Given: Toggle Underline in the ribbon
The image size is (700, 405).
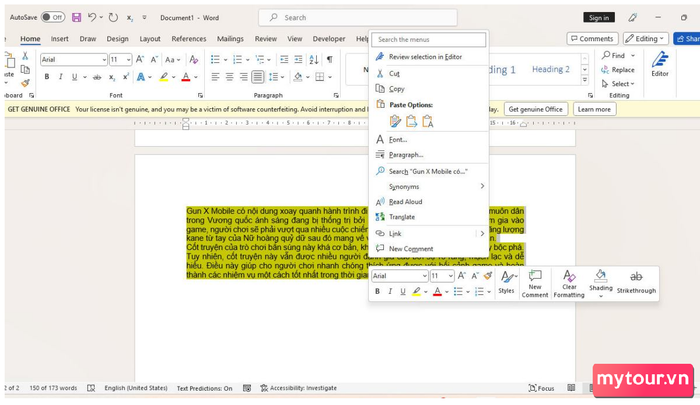Looking at the screenshot, I should click(74, 77).
